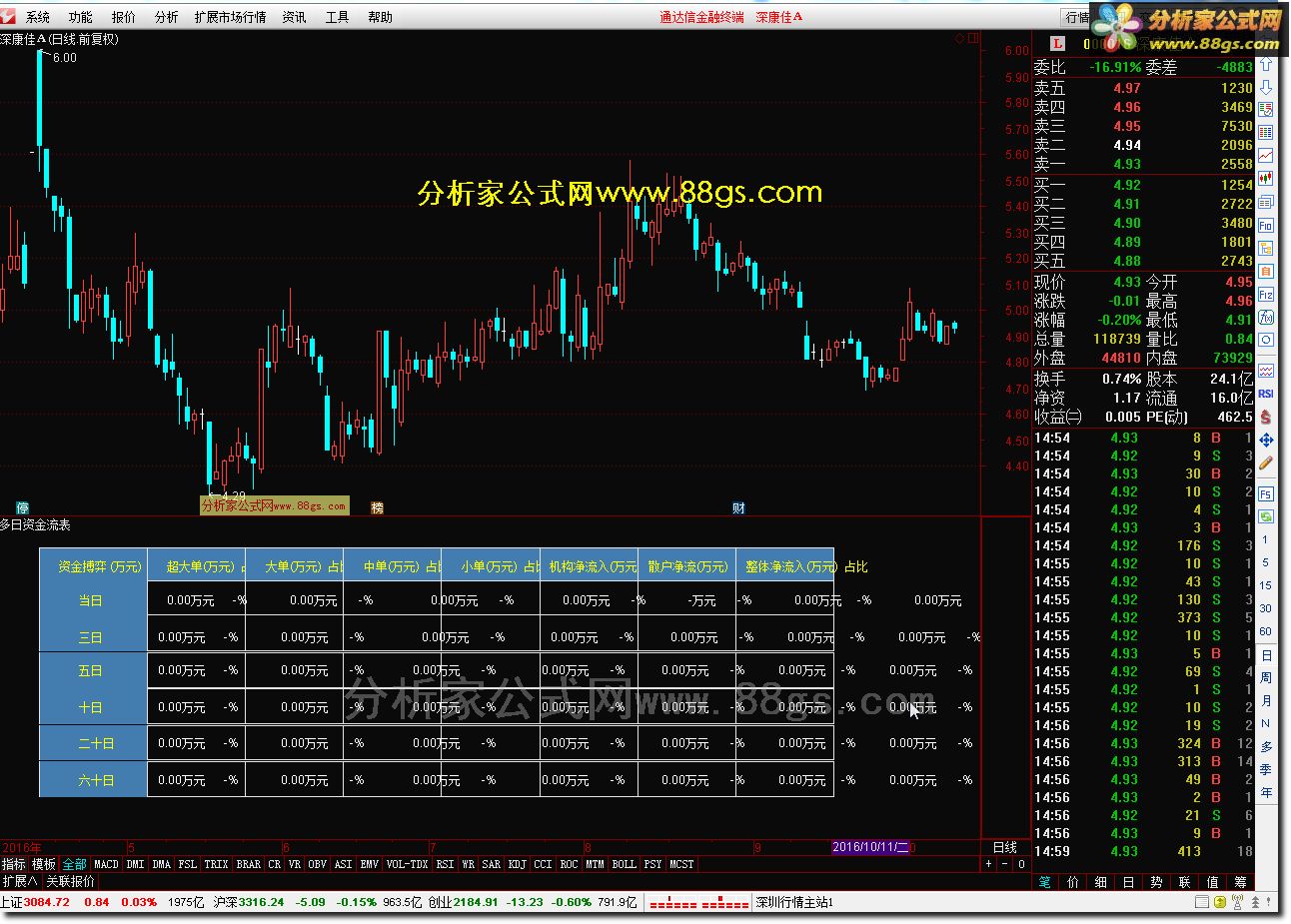Select the KDJ indicator tab
The height and width of the screenshot is (924, 1291).
tap(517, 864)
